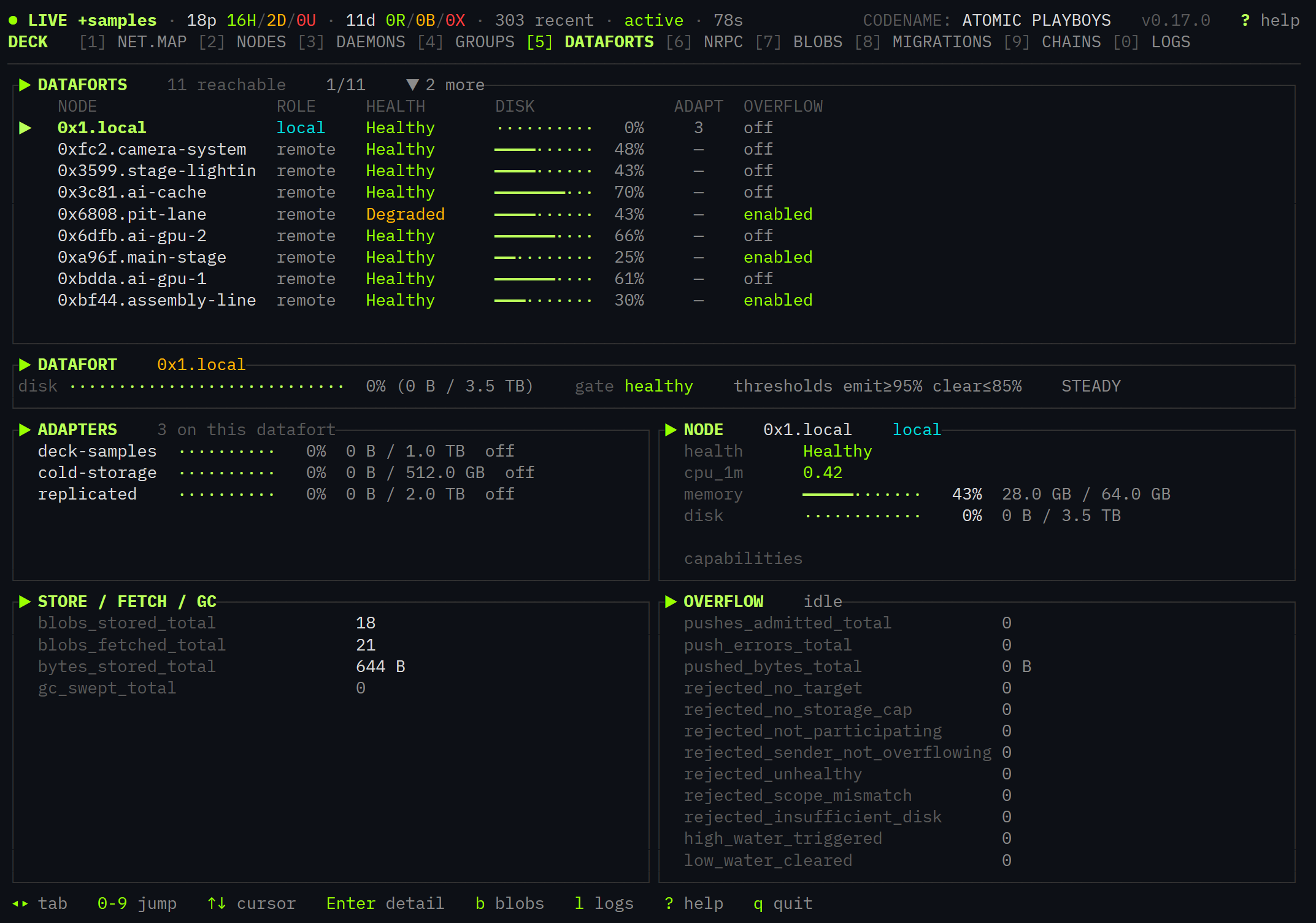Click the STORE / FETCH / GC triangle icon
This screenshot has width=1316, height=923.
pyautogui.click(x=25, y=601)
